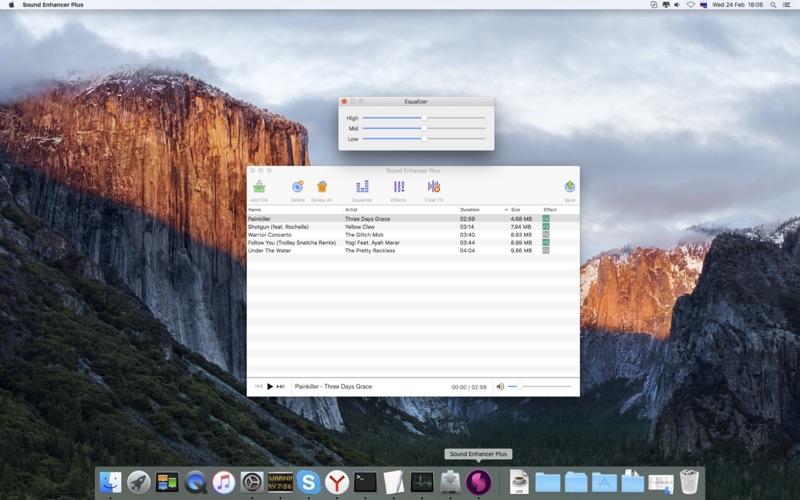Open Skype from the Dock
Image resolution: width=800 pixels, height=500 pixels.
click(x=309, y=482)
